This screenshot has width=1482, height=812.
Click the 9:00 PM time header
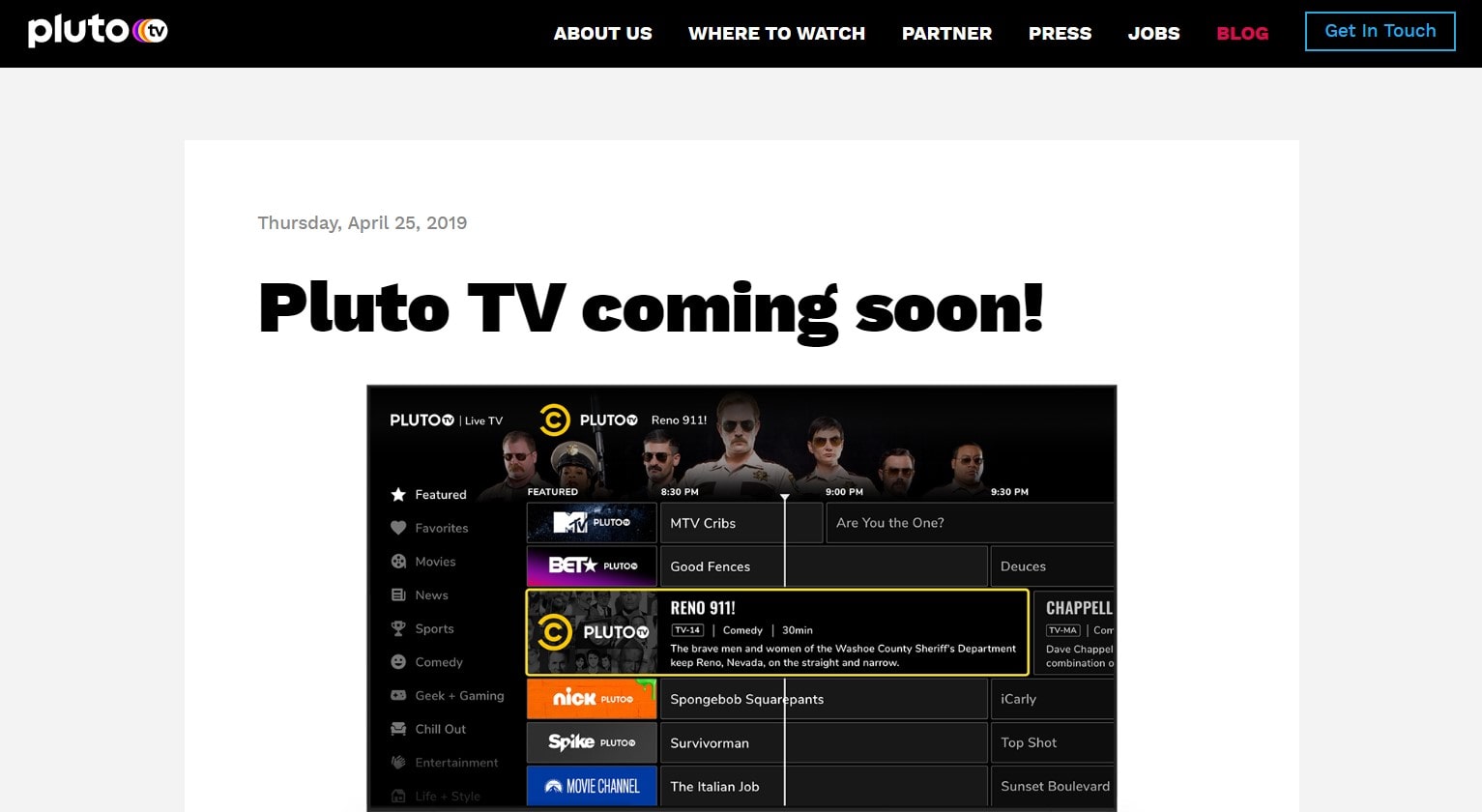(x=844, y=492)
